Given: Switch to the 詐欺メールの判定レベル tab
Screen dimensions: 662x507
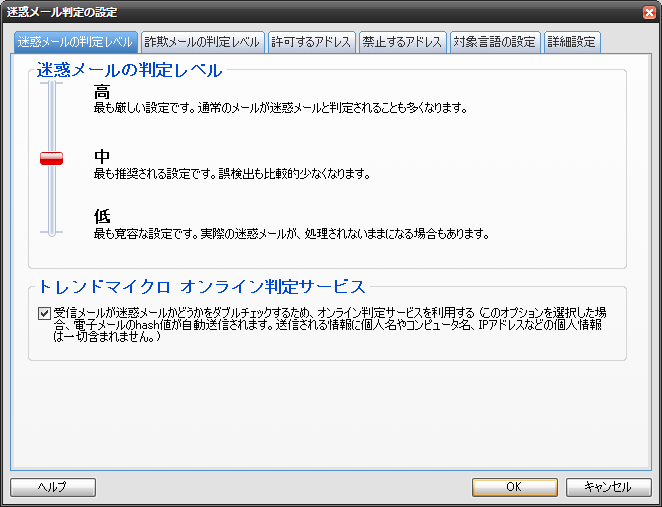Looking at the screenshot, I should (x=203, y=42).
